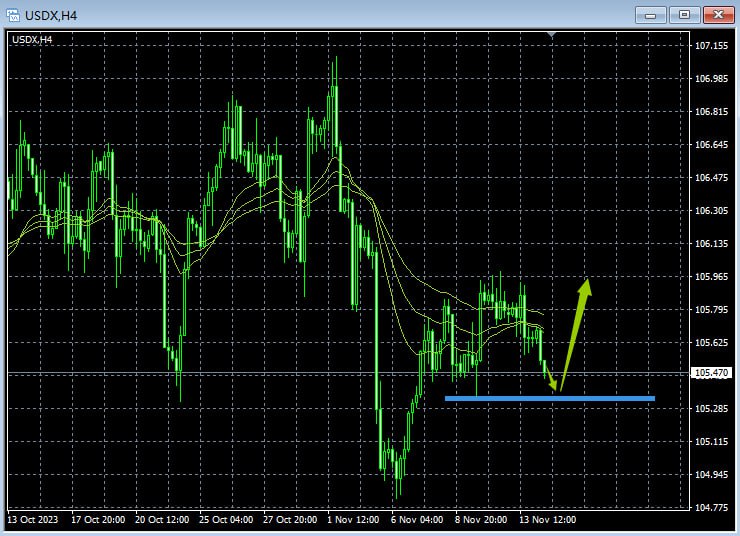The width and height of the screenshot is (740, 536).
Task: Click the highest candle peak near 1 Nov
Action: [334, 60]
